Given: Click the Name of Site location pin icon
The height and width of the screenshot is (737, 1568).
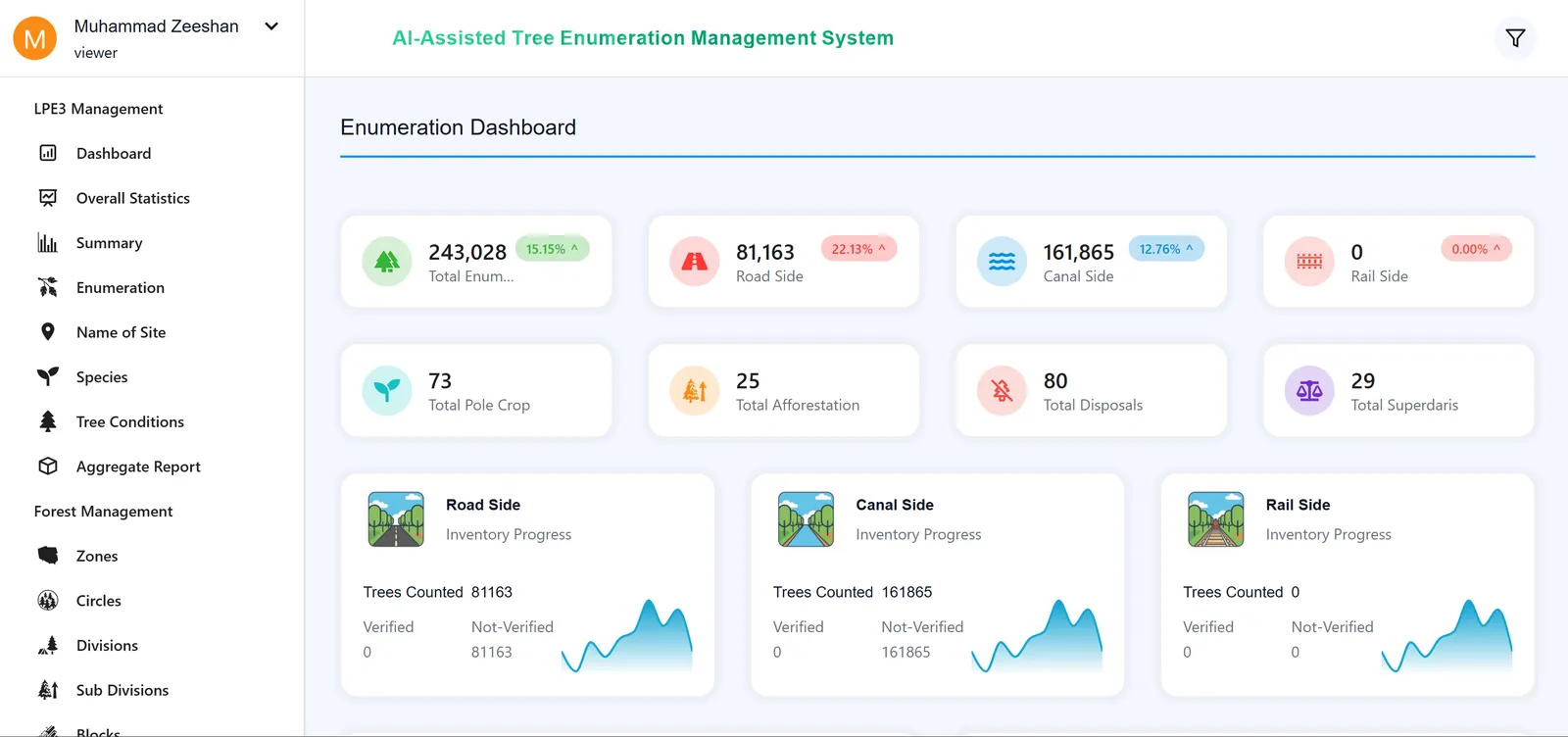Looking at the screenshot, I should click(47, 332).
